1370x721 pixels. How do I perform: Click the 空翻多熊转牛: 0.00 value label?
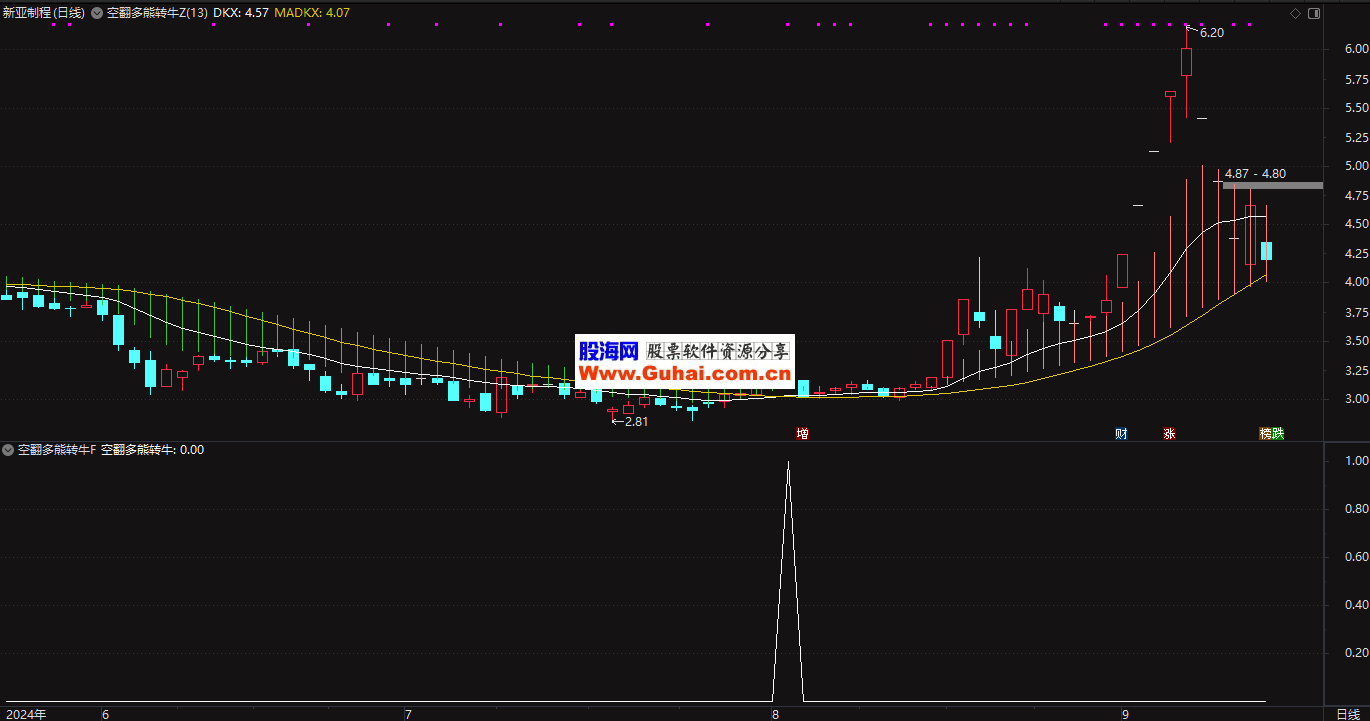click(x=152, y=450)
